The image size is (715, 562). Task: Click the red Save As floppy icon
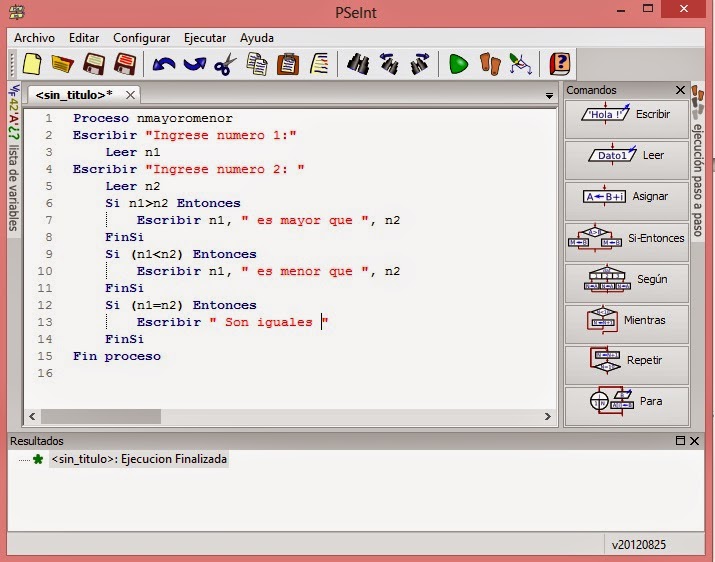point(125,64)
